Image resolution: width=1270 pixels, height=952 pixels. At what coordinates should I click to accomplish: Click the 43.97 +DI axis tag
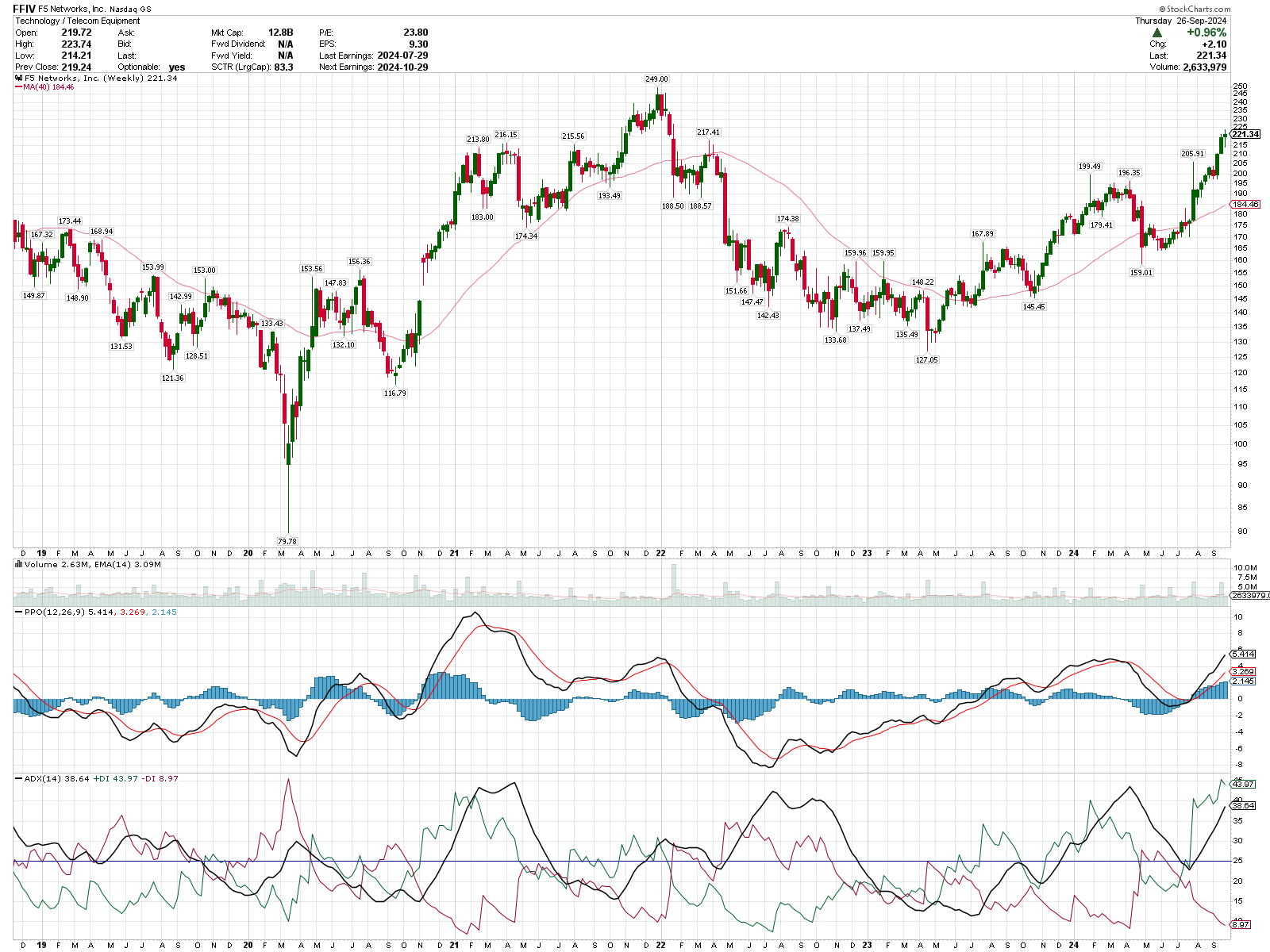click(x=1244, y=785)
